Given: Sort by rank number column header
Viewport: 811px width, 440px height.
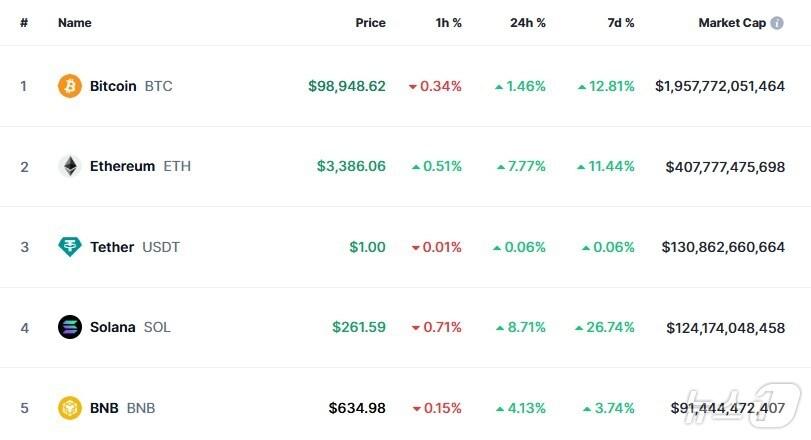Looking at the screenshot, I should pos(24,22).
